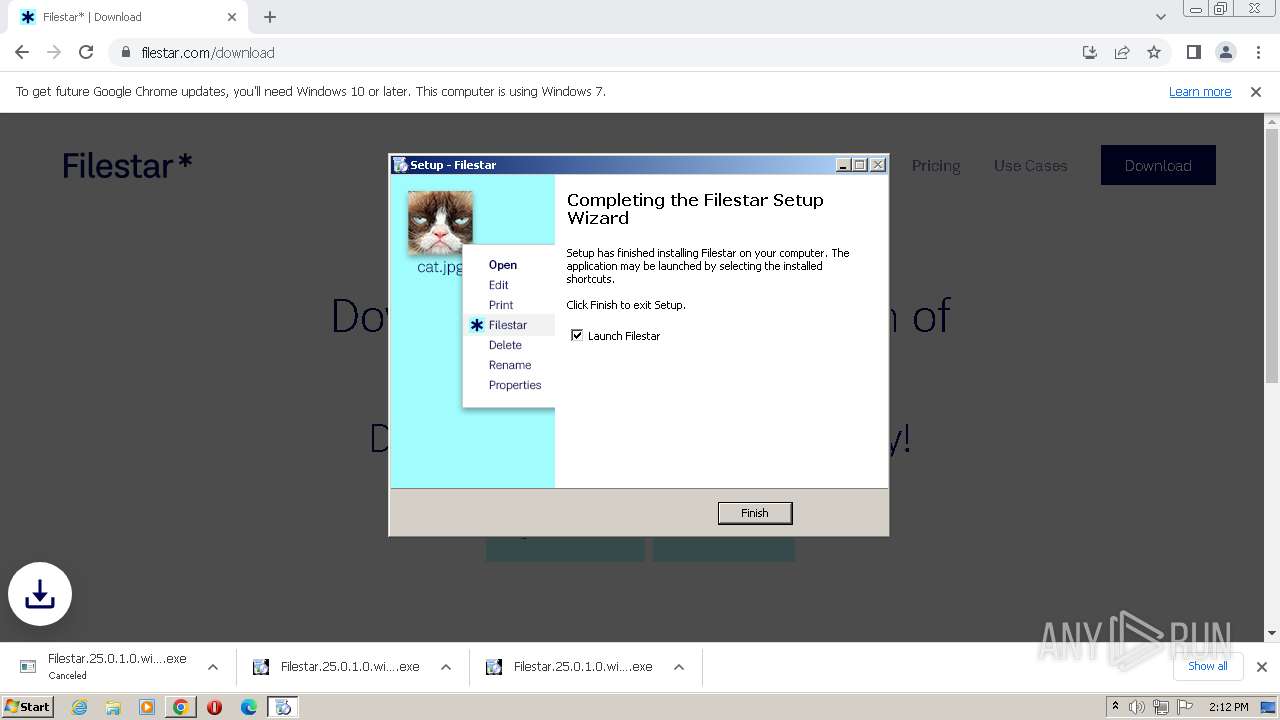The height and width of the screenshot is (720, 1280).
Task: Go forward in Chrome browser
Action: point(54,52)
